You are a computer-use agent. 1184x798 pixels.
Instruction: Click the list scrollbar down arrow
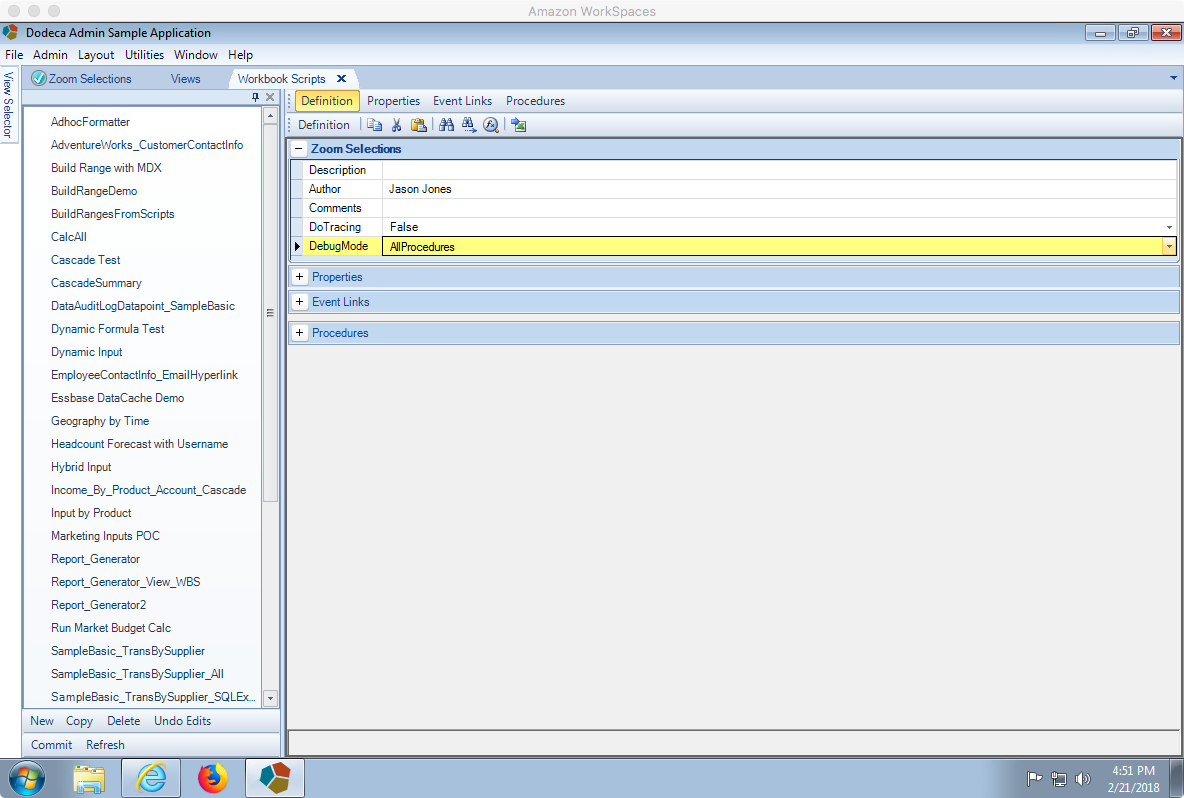coord(270,698)
